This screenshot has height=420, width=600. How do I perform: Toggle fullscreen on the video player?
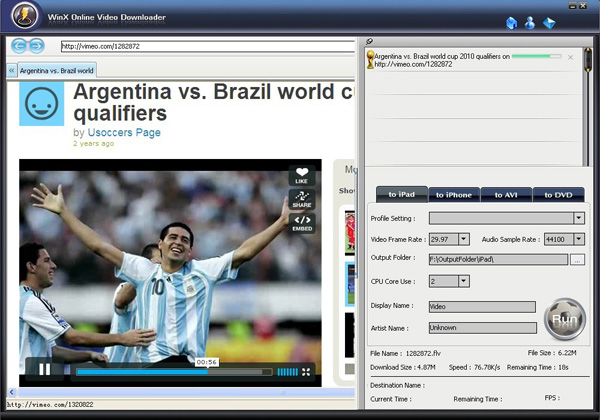tap(306, 372)
